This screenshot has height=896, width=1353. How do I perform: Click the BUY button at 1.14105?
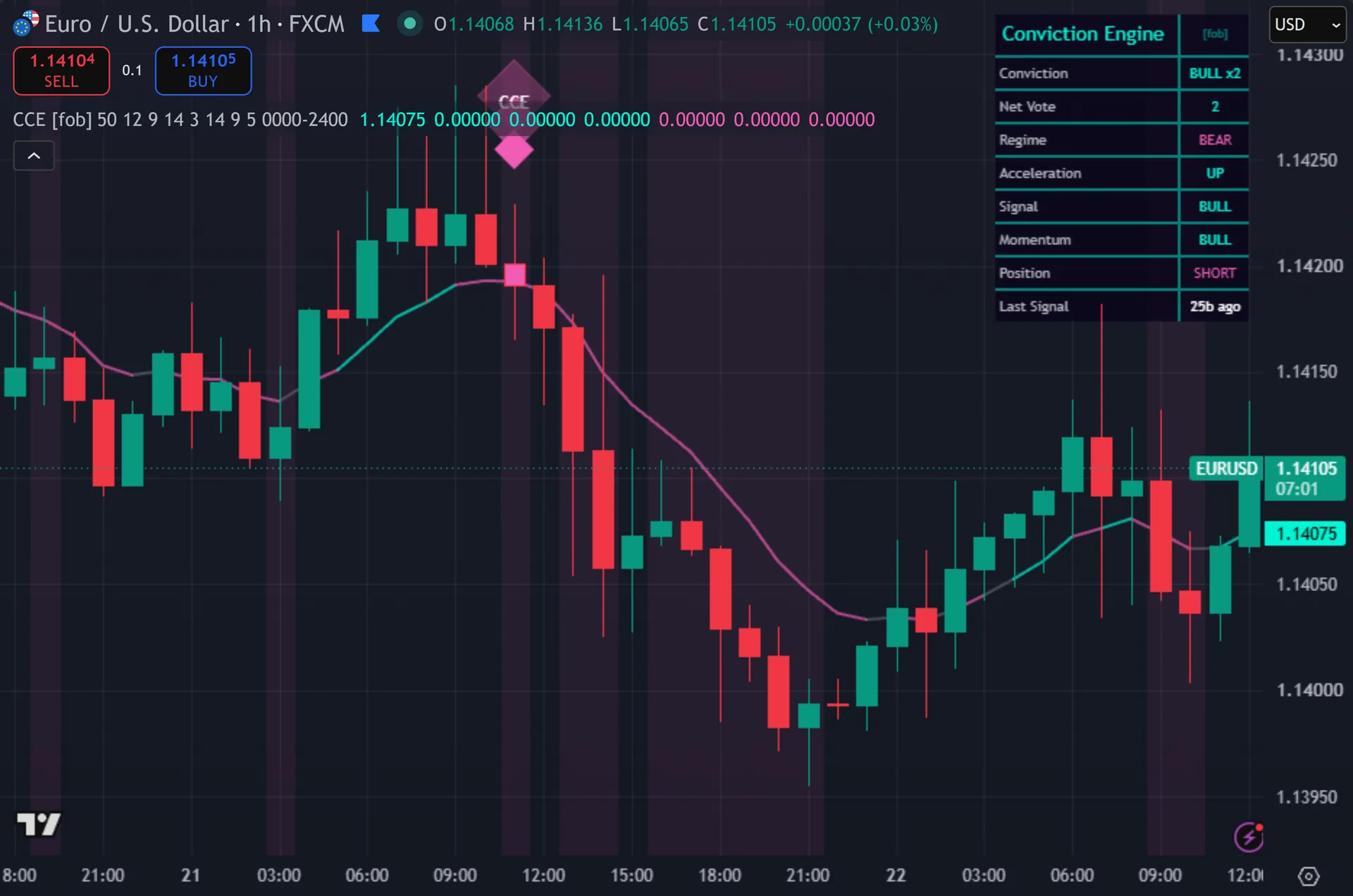tap(203, 70)
